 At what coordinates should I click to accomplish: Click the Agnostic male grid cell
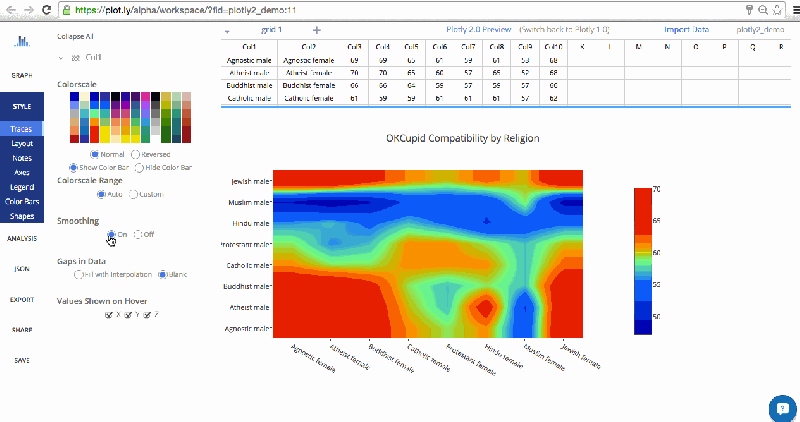[x=249, y=60]
